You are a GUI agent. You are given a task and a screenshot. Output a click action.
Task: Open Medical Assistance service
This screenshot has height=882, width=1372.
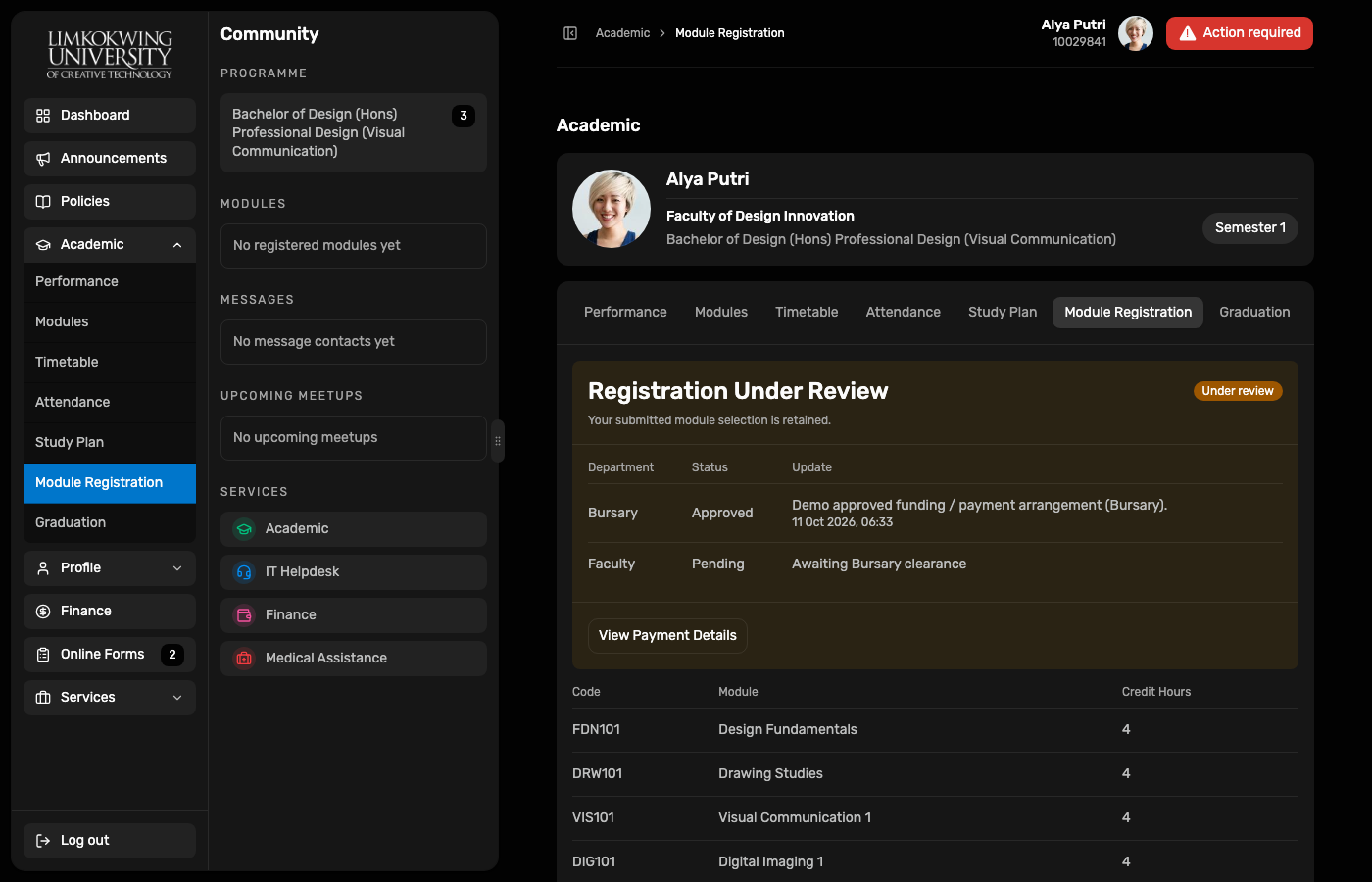tap(354, 659)
